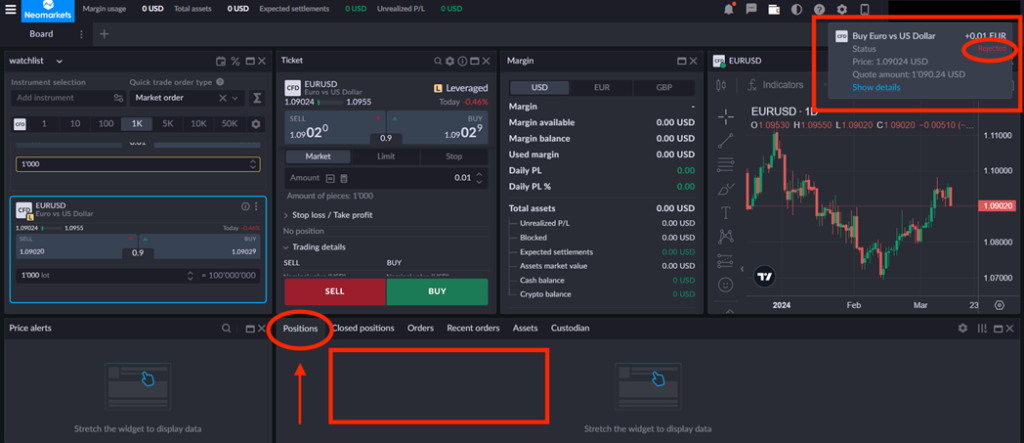Click Show details in order notification
The image size is (1024, 443).
pos(876,87)
